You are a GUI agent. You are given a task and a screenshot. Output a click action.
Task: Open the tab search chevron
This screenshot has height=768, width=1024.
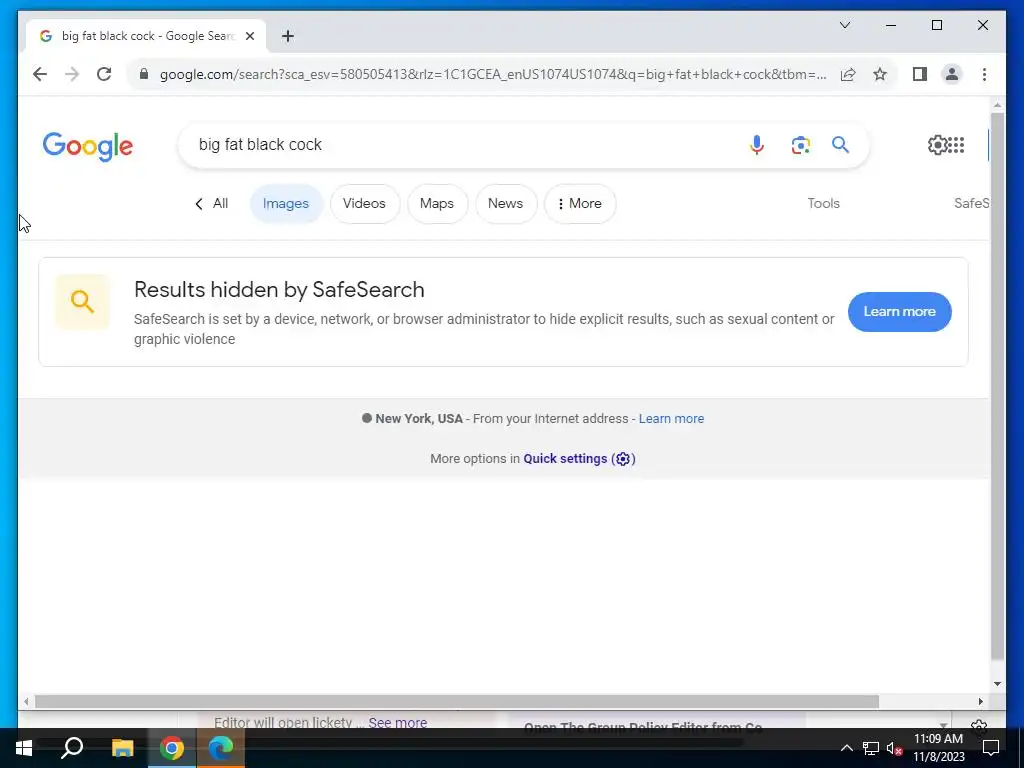tap(844, 25)
